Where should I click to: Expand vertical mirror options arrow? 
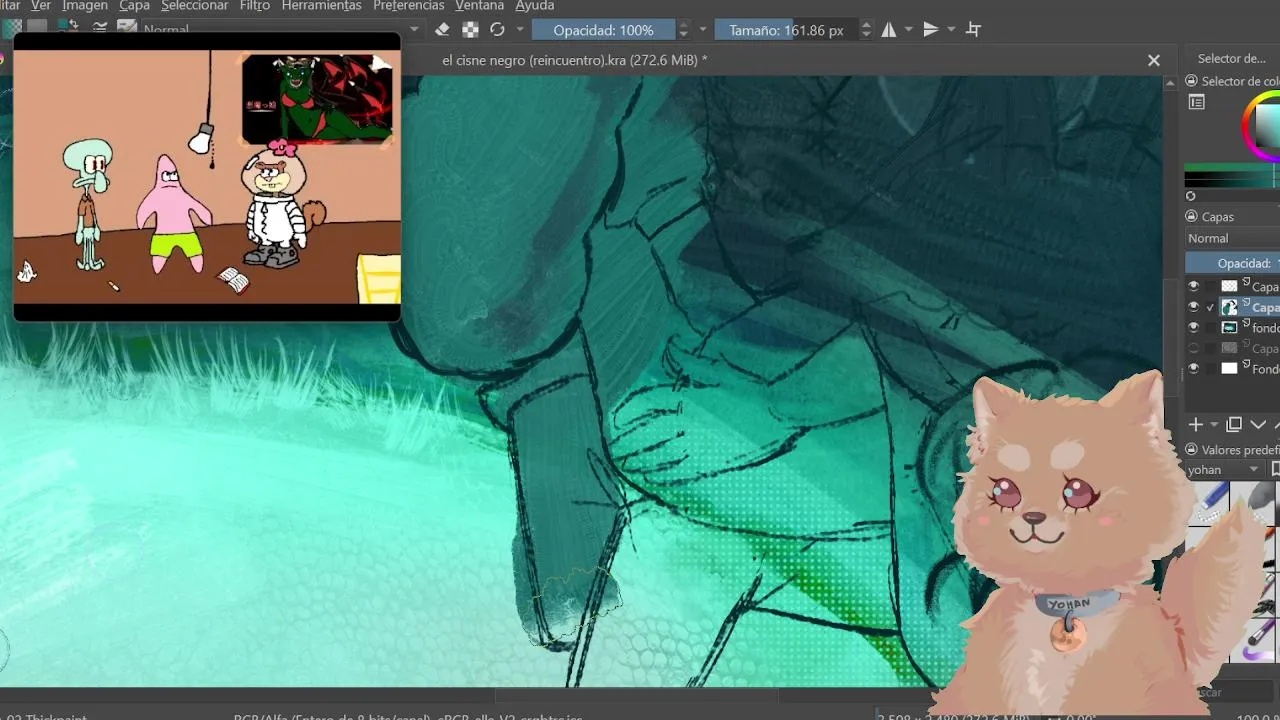click(x=951, y=30)
